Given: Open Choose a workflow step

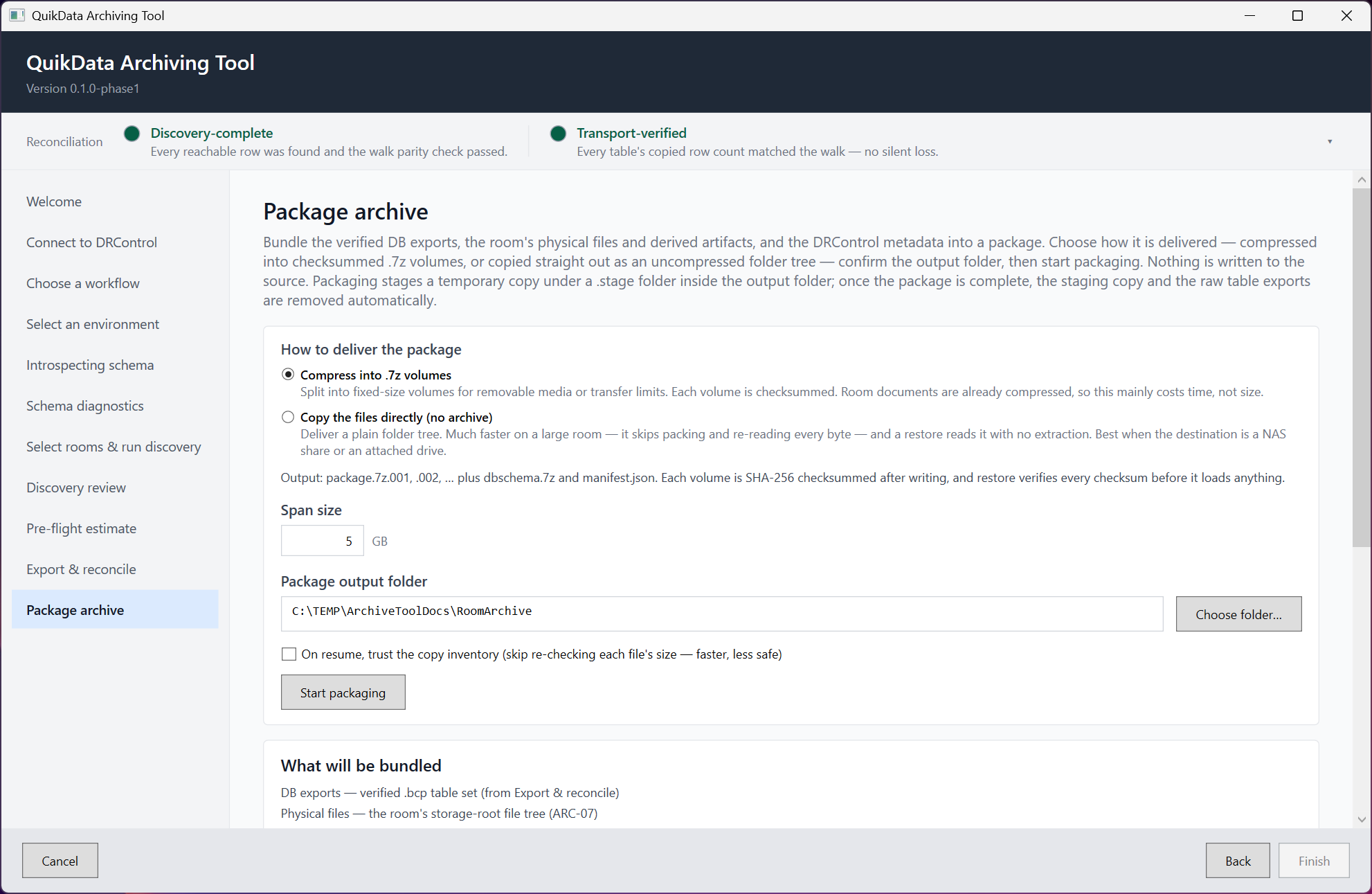Looking at the screenshot, I should [115, 283].
